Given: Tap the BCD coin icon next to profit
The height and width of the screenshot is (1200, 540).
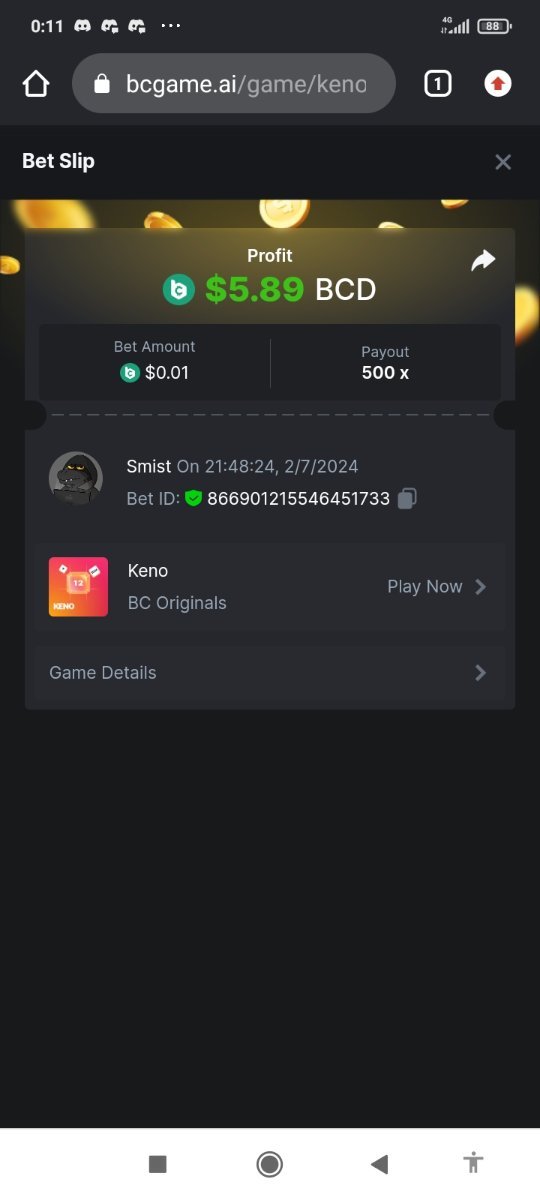Looking at the screenshot, I should click(x=179, y=290).
